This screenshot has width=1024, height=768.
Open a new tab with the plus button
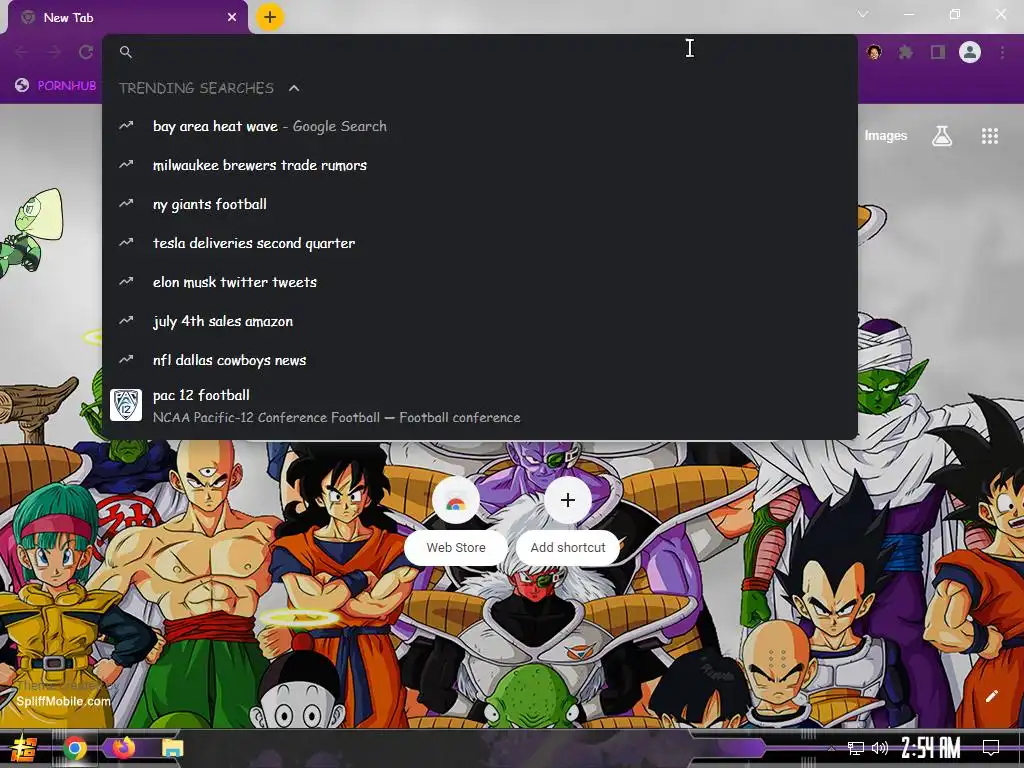(270, 18)
